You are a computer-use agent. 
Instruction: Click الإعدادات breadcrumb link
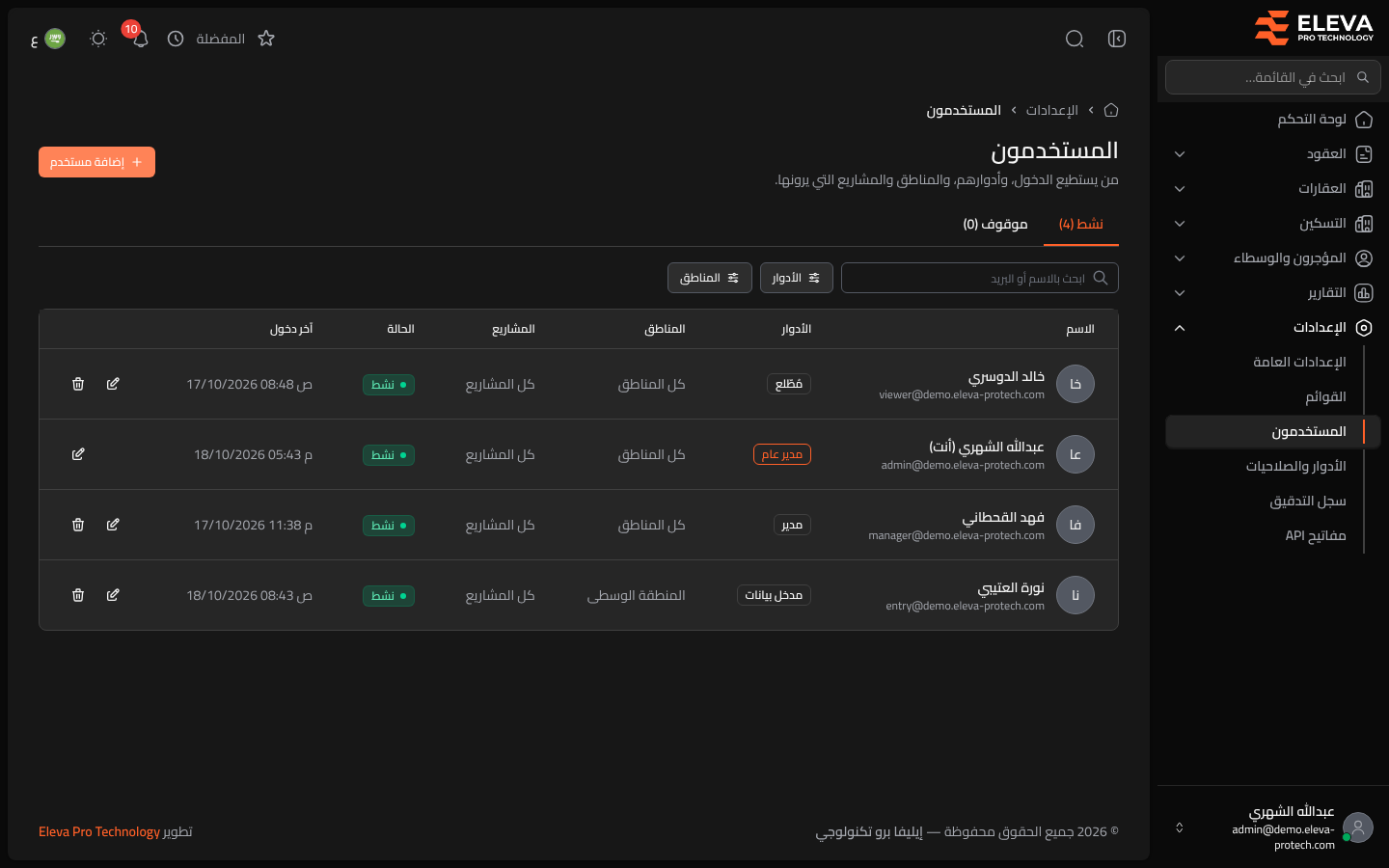pyautogui.click(x=1051, y=110)
